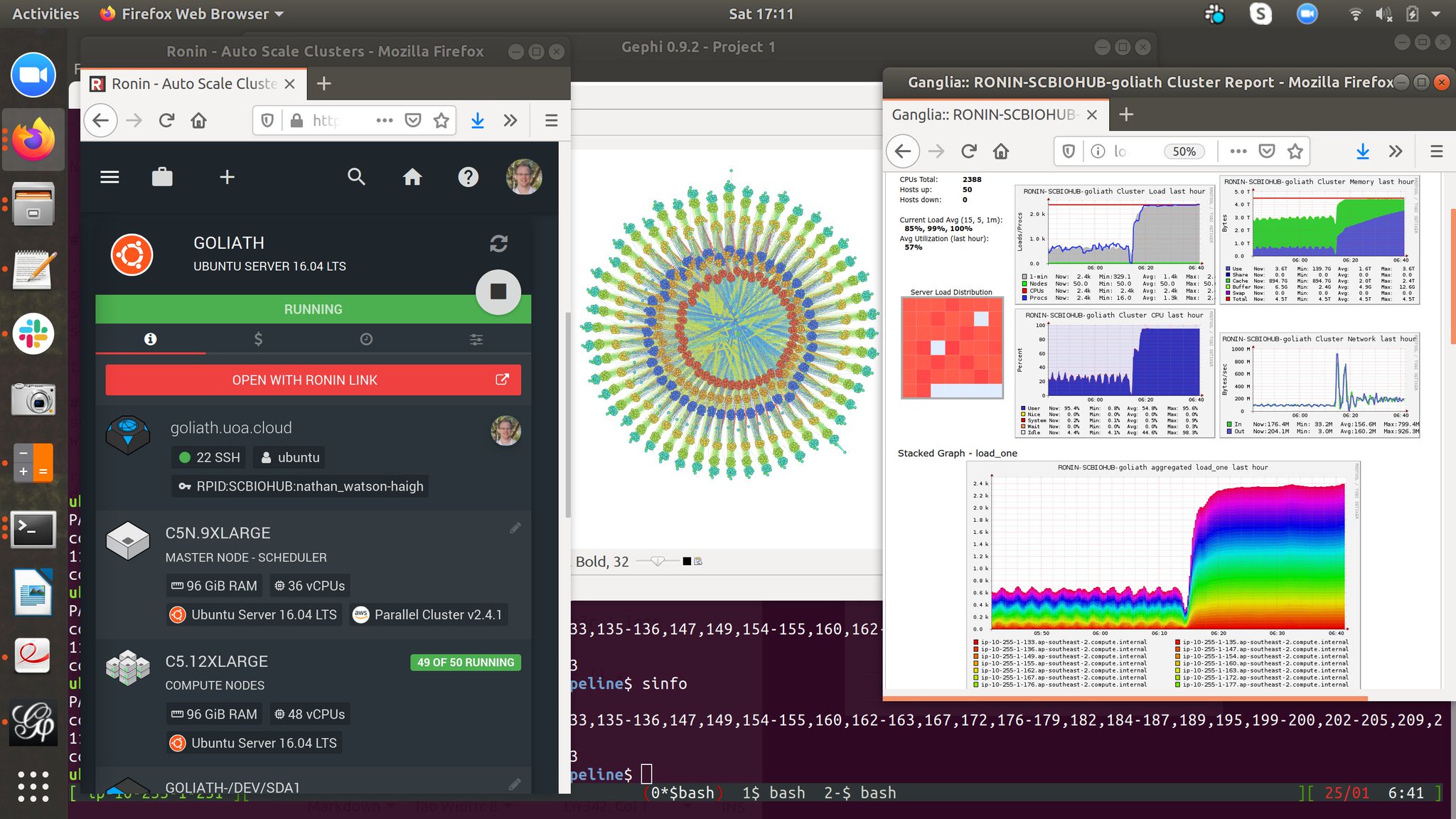Open the Ronin search icon

click(x=356, y=177)
